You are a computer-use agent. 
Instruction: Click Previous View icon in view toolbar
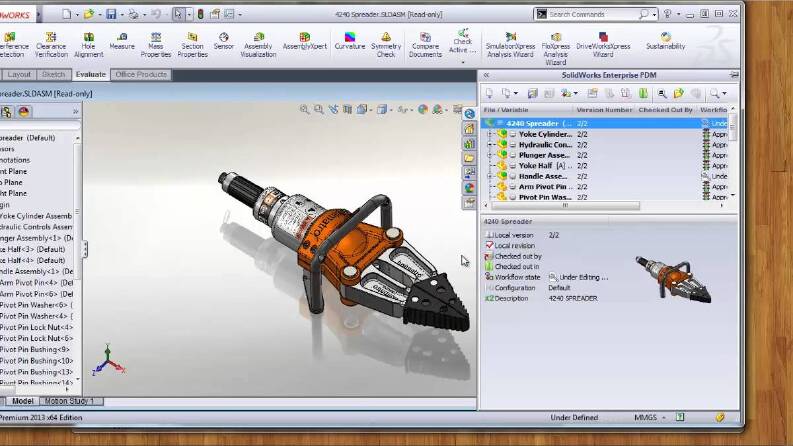point(333,109)
